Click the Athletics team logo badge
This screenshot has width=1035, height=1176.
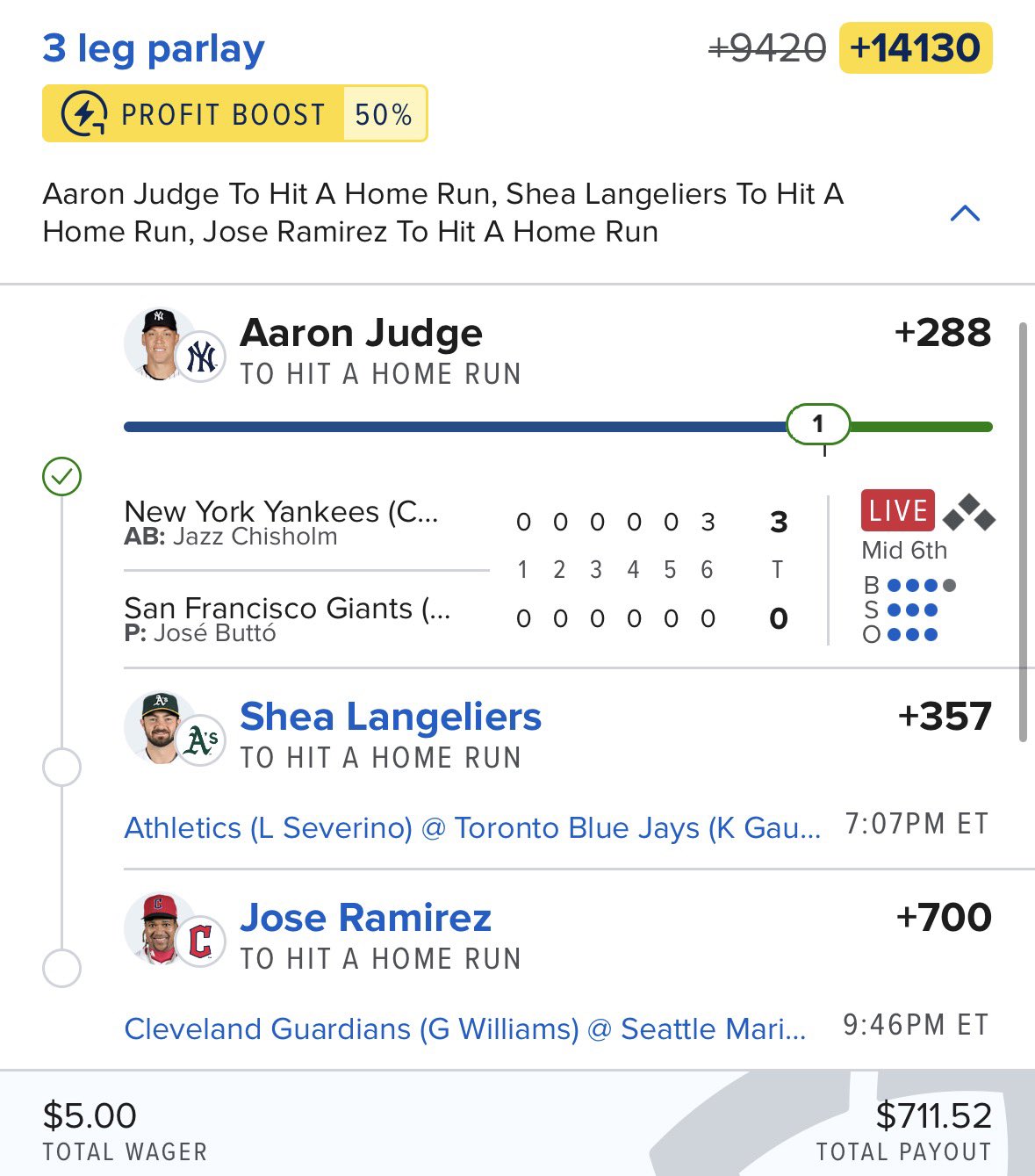pyautogui.click(x=201, y=741)
